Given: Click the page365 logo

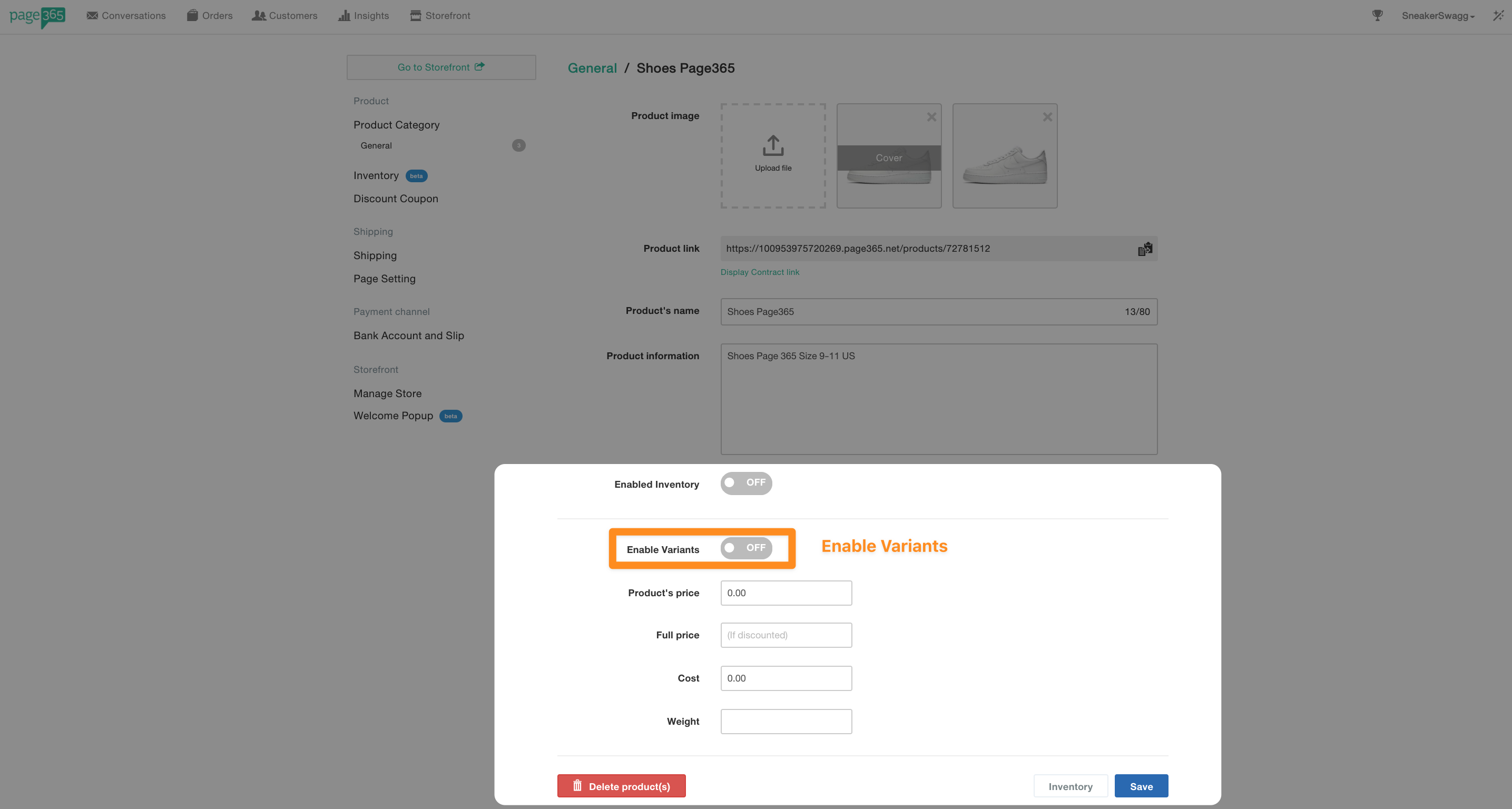Looking at the screenshot, I should pyautogui.click(x=37, y=16).
